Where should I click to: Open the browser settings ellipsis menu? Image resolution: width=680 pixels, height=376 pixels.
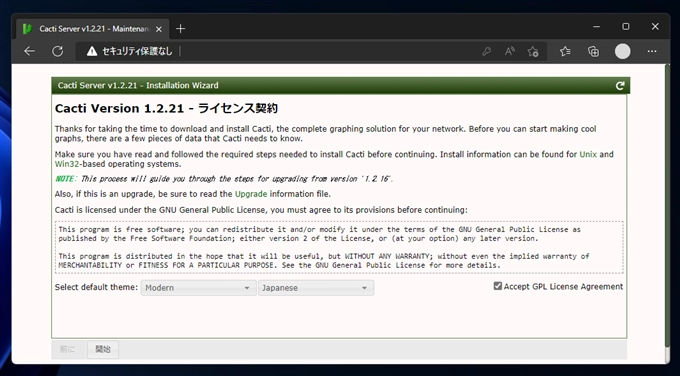(x=652, y=52)
